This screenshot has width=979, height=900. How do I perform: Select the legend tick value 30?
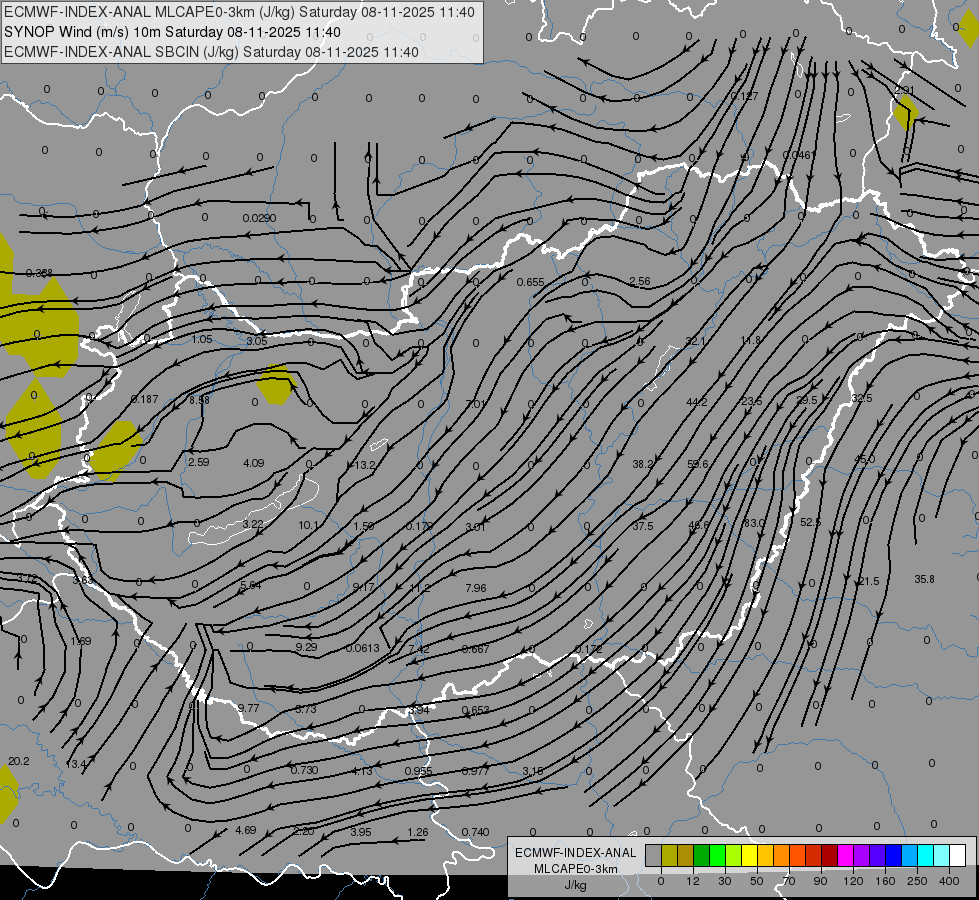[x=725, y=881]
